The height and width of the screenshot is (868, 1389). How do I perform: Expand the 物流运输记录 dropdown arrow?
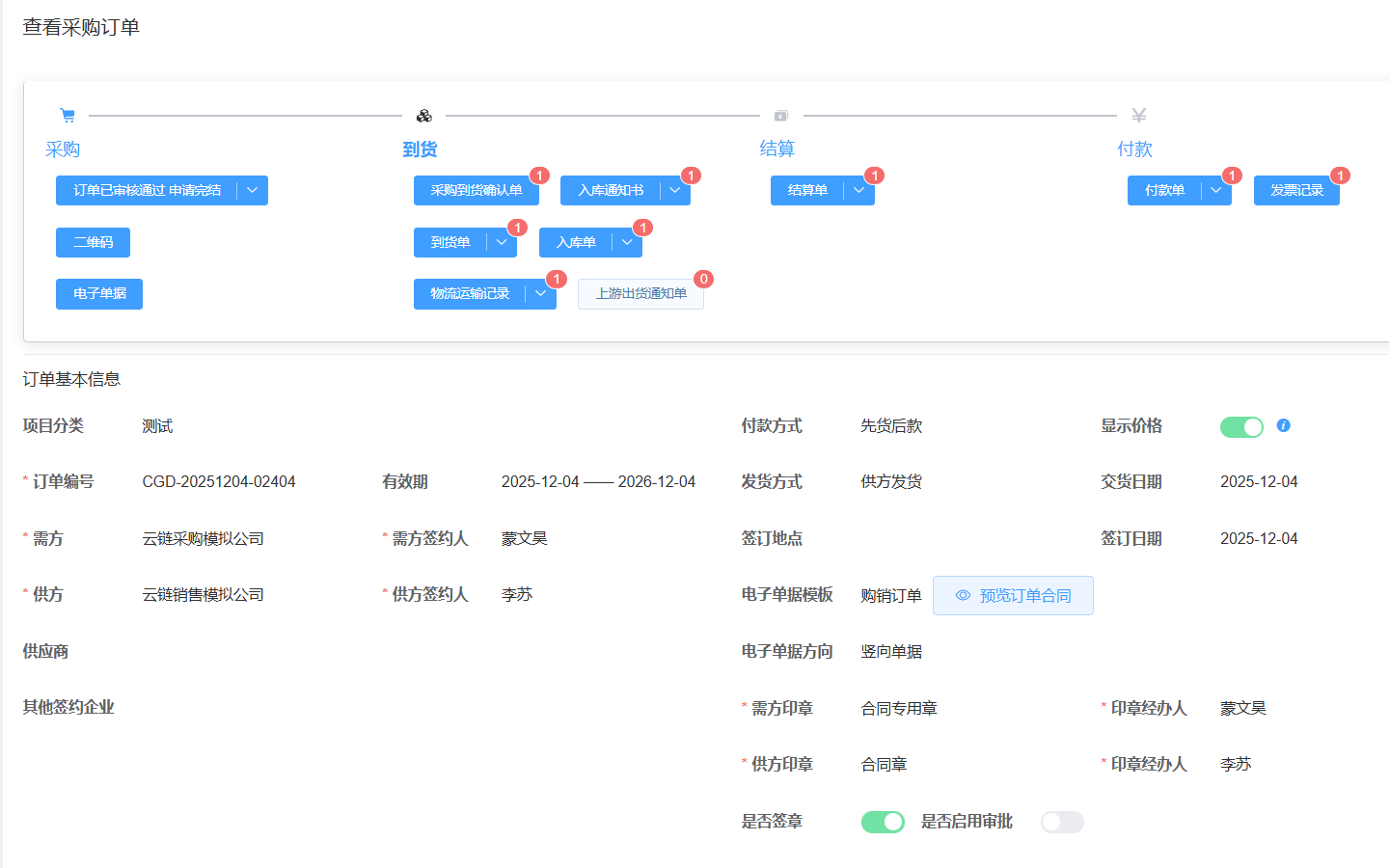[x=540, y=294]
